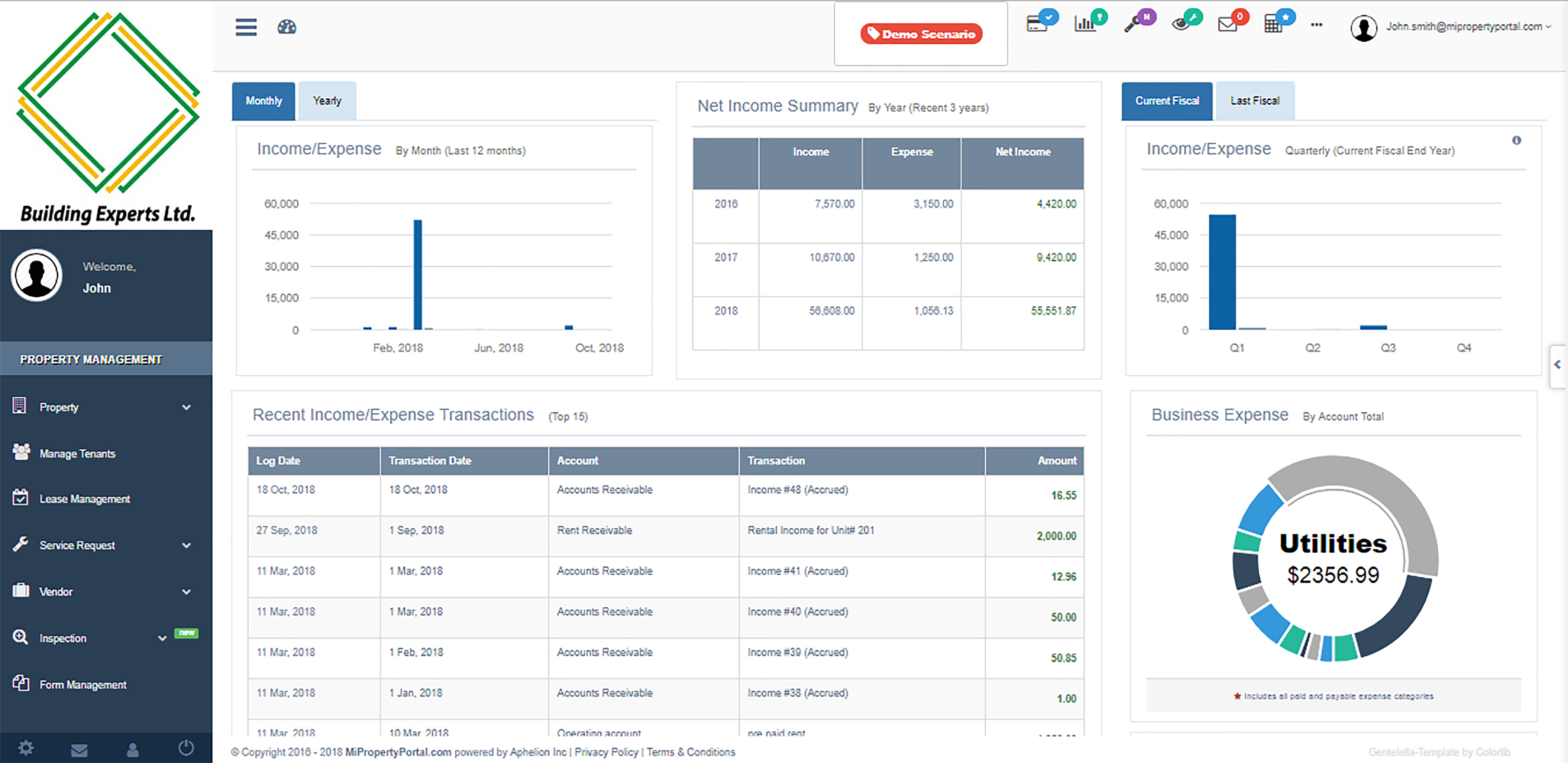
Task: Switch Income/Expense chart to Yearly view
Action: (327, 100)
